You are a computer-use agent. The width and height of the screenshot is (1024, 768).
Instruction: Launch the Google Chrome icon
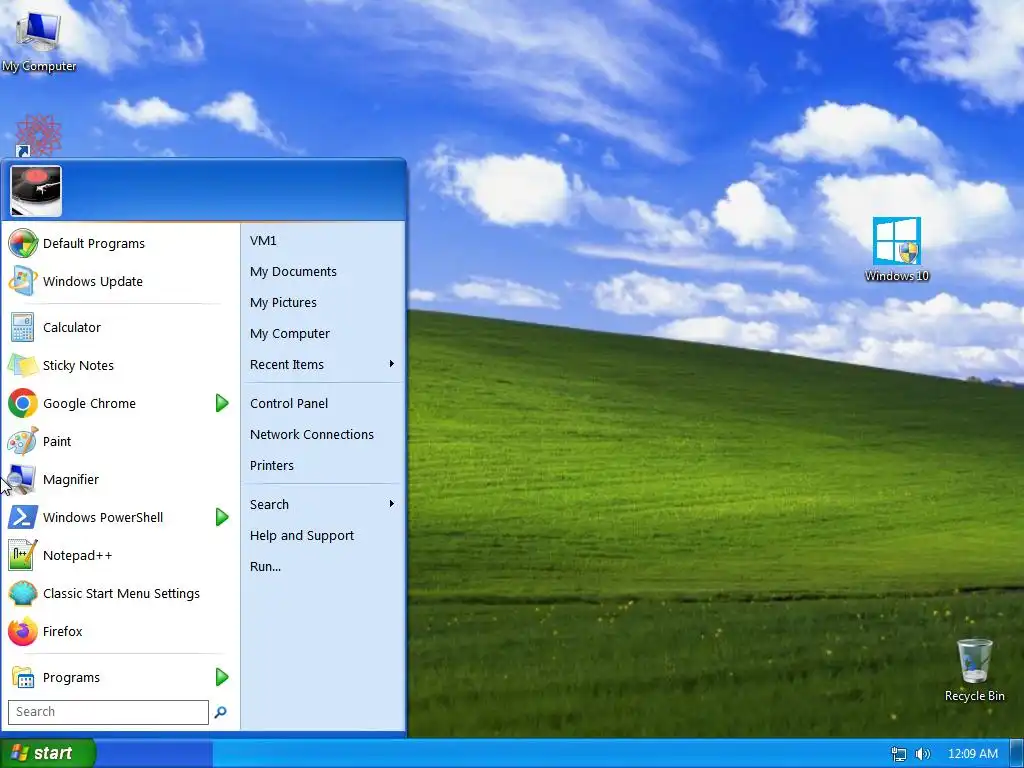pos(23,403)
